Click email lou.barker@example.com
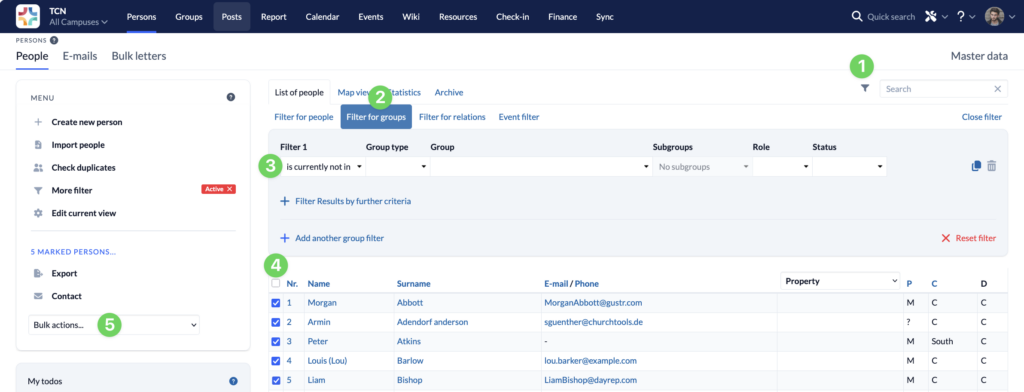The height and width of the screenshot is (392, 1024). [590, 361]
